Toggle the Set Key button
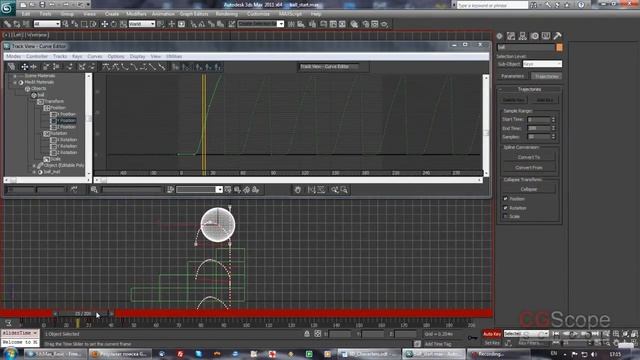Image resolution: width=640 pixels, height=360 pixels. coord(492,343)
